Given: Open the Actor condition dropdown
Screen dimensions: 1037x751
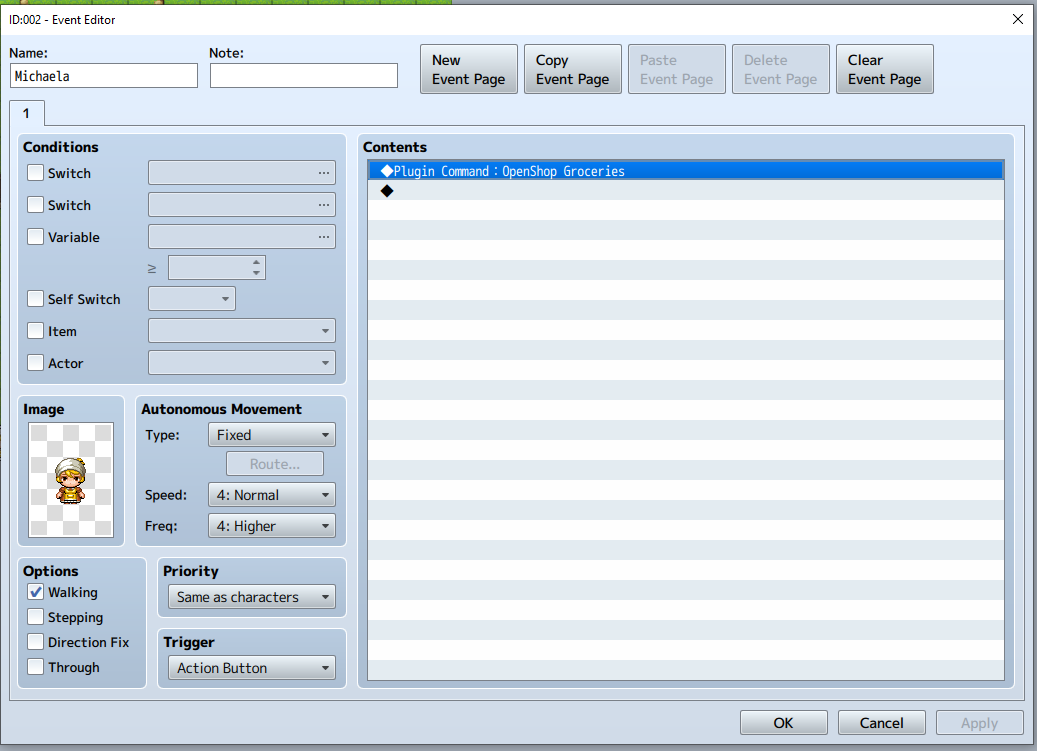Looking at the screenshot, I should pos(242,362).
